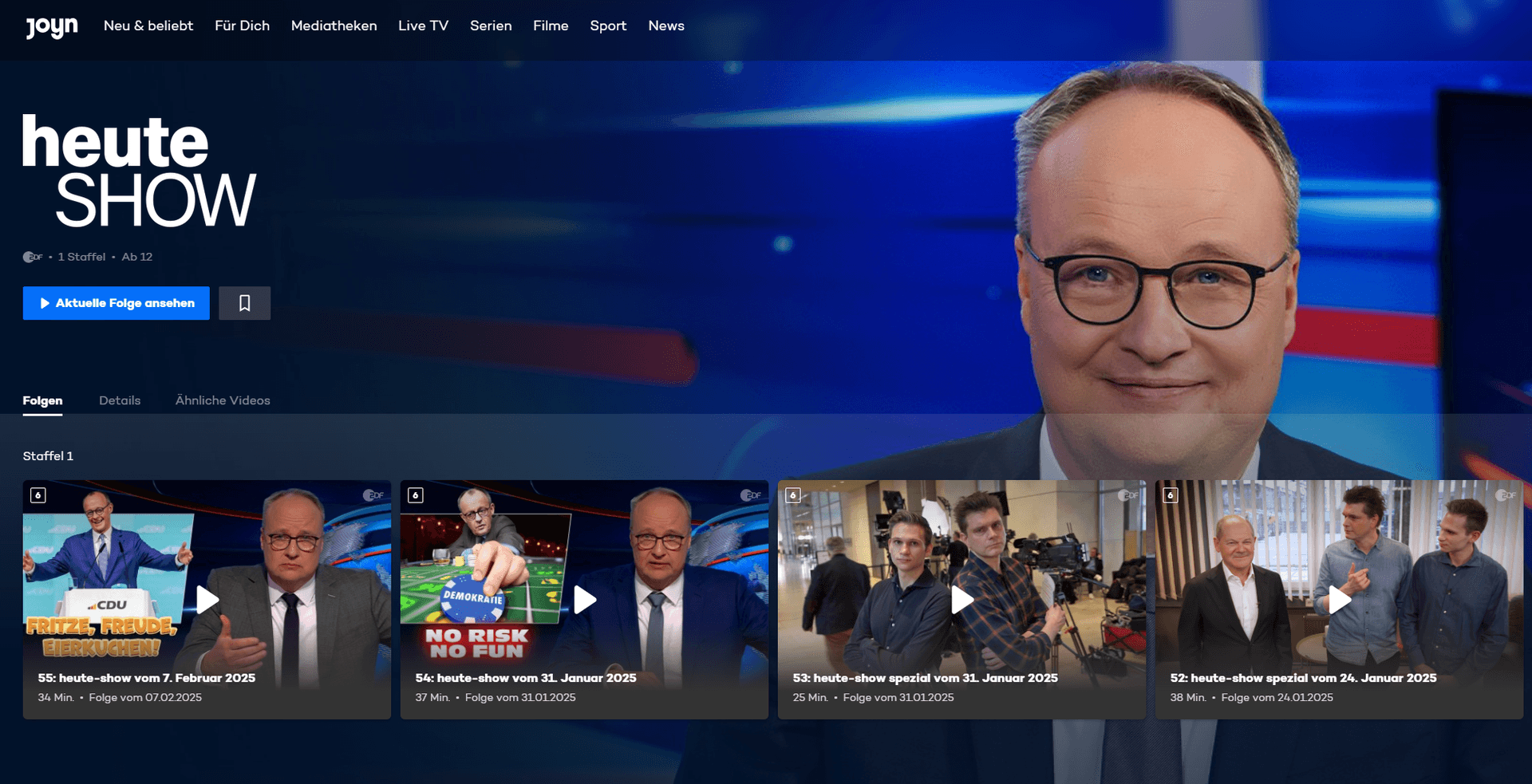Screen dimensions: 1532x784
Task: Click '37 Min.' duration text
Action: pyautogui.click(x=432, y=697)
